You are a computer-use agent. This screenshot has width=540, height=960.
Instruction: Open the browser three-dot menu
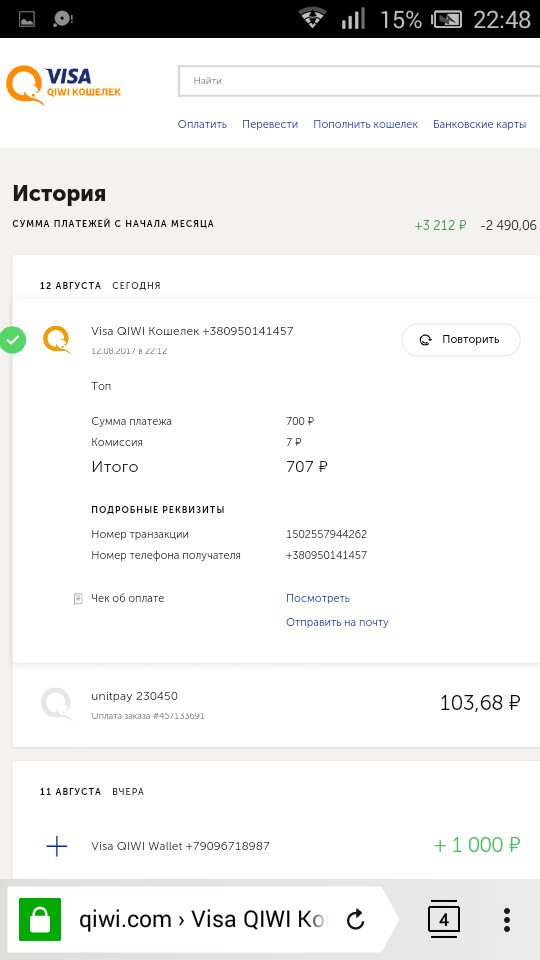click(506, 919)
